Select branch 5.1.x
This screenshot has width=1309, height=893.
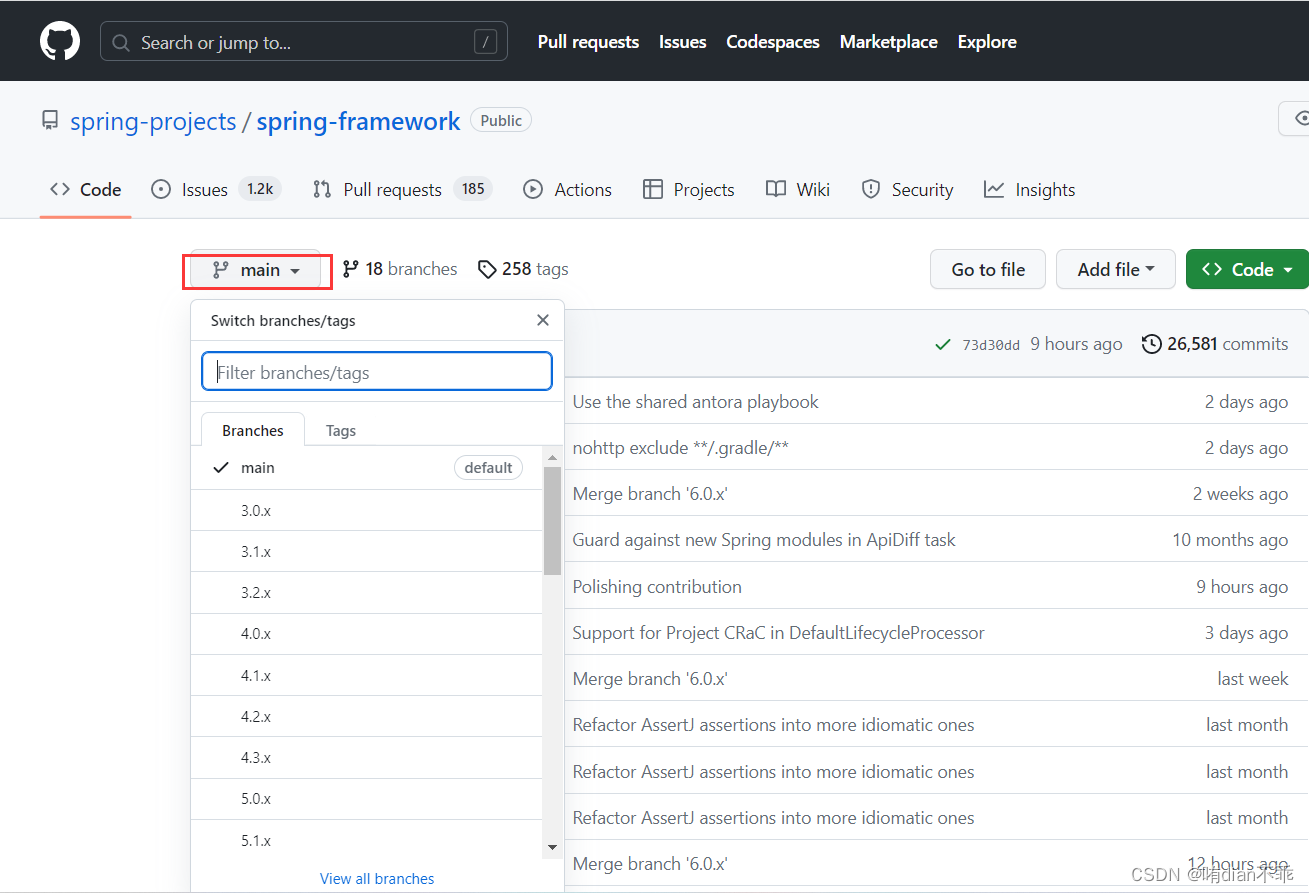tap(367, 841)
